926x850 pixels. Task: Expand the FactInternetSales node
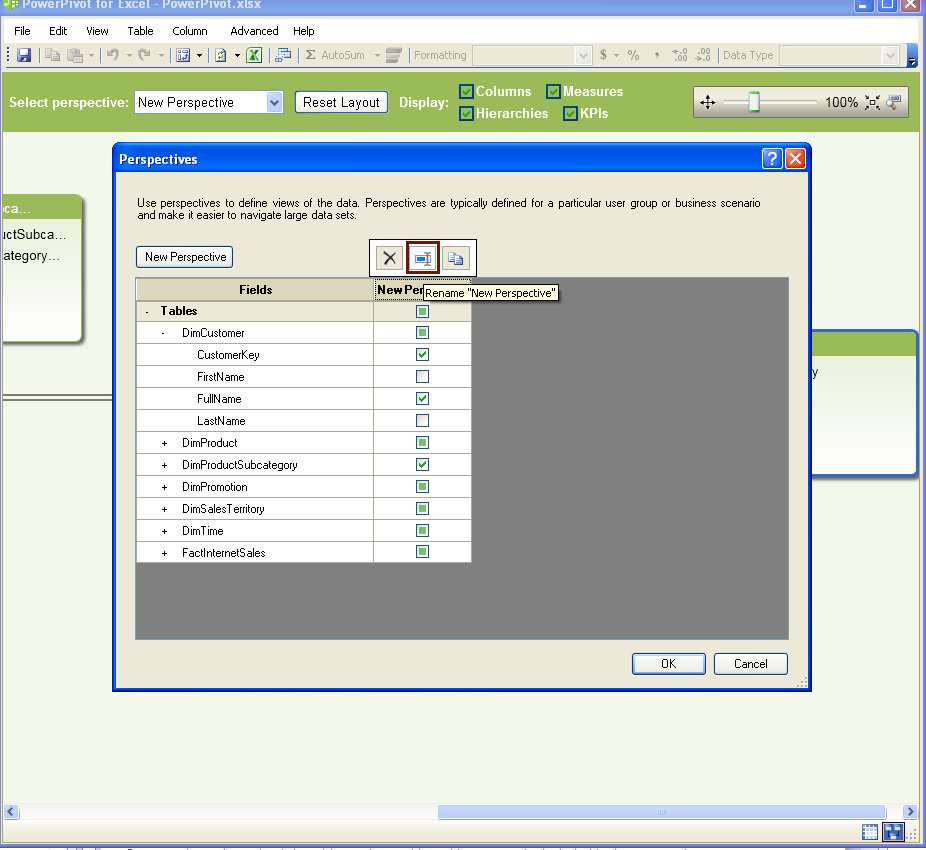coord(164,553)
